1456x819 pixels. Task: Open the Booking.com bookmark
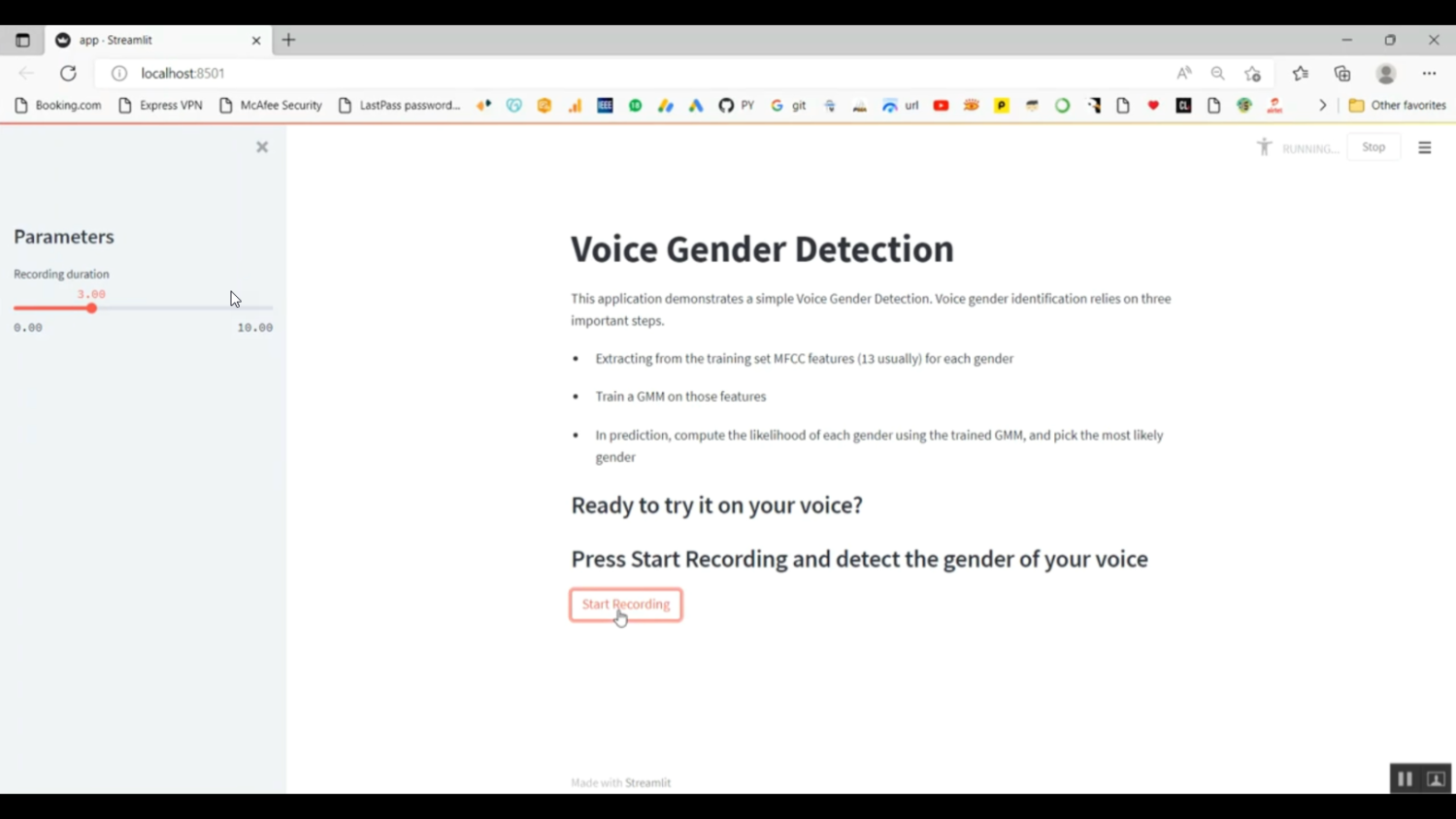point(58,105)
